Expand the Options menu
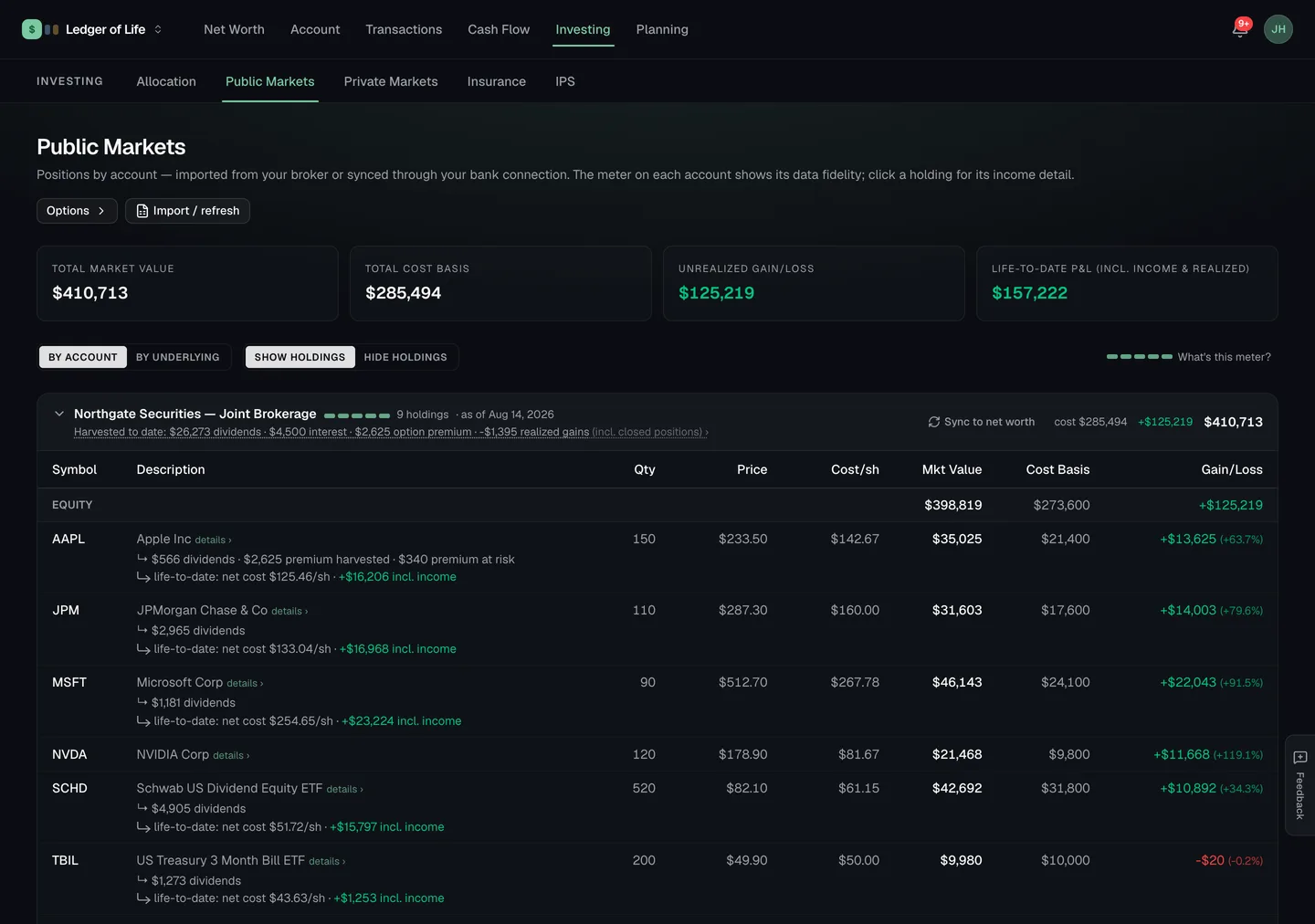1315x924 pixels. tap(77, 211)
